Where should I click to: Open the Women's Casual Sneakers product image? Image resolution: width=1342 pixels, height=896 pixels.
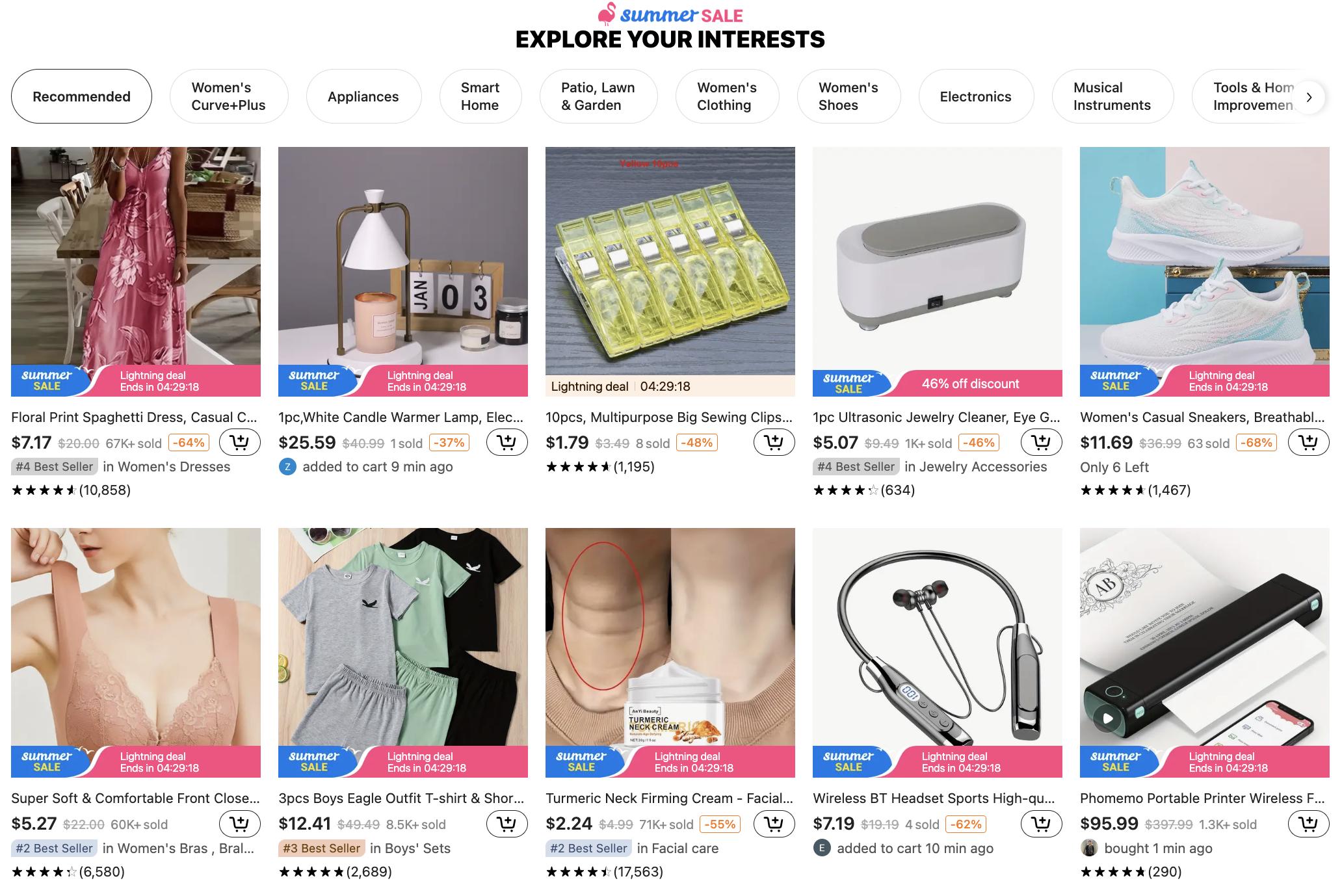tap(1204, 260)
